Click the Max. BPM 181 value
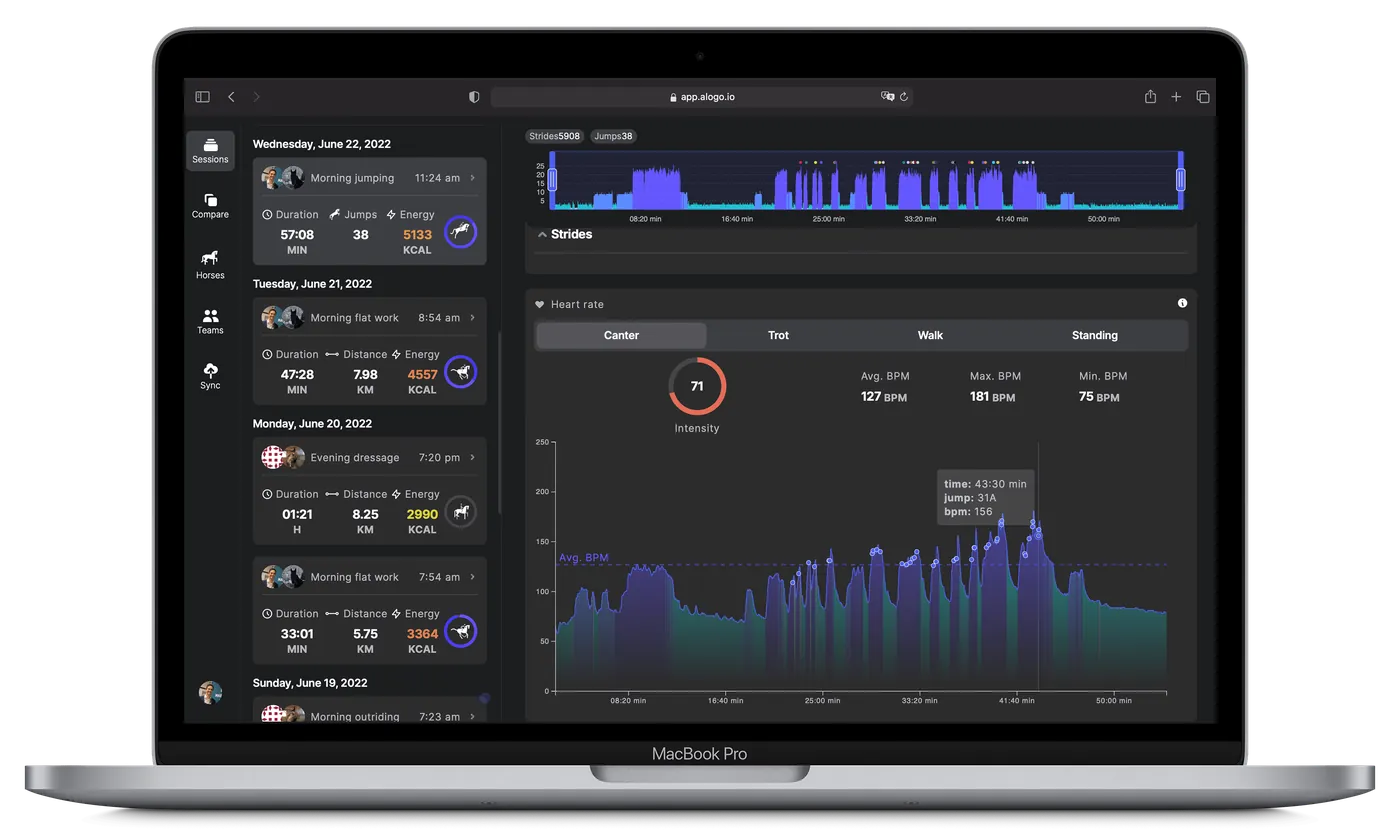The width and height of the screenshot is (1400, 840). point(992,397)
